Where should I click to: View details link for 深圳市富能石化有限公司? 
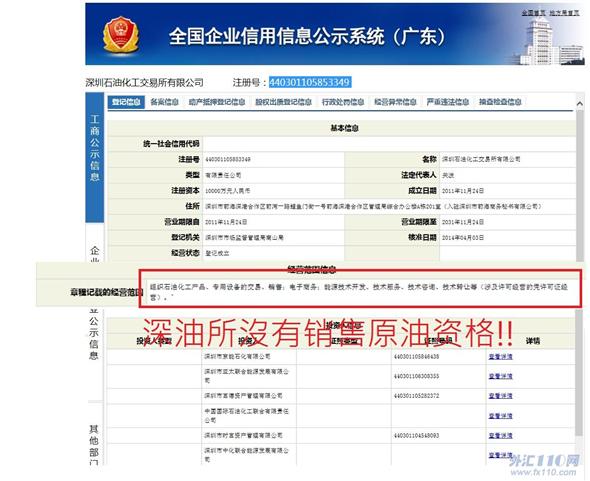point(500,356)
